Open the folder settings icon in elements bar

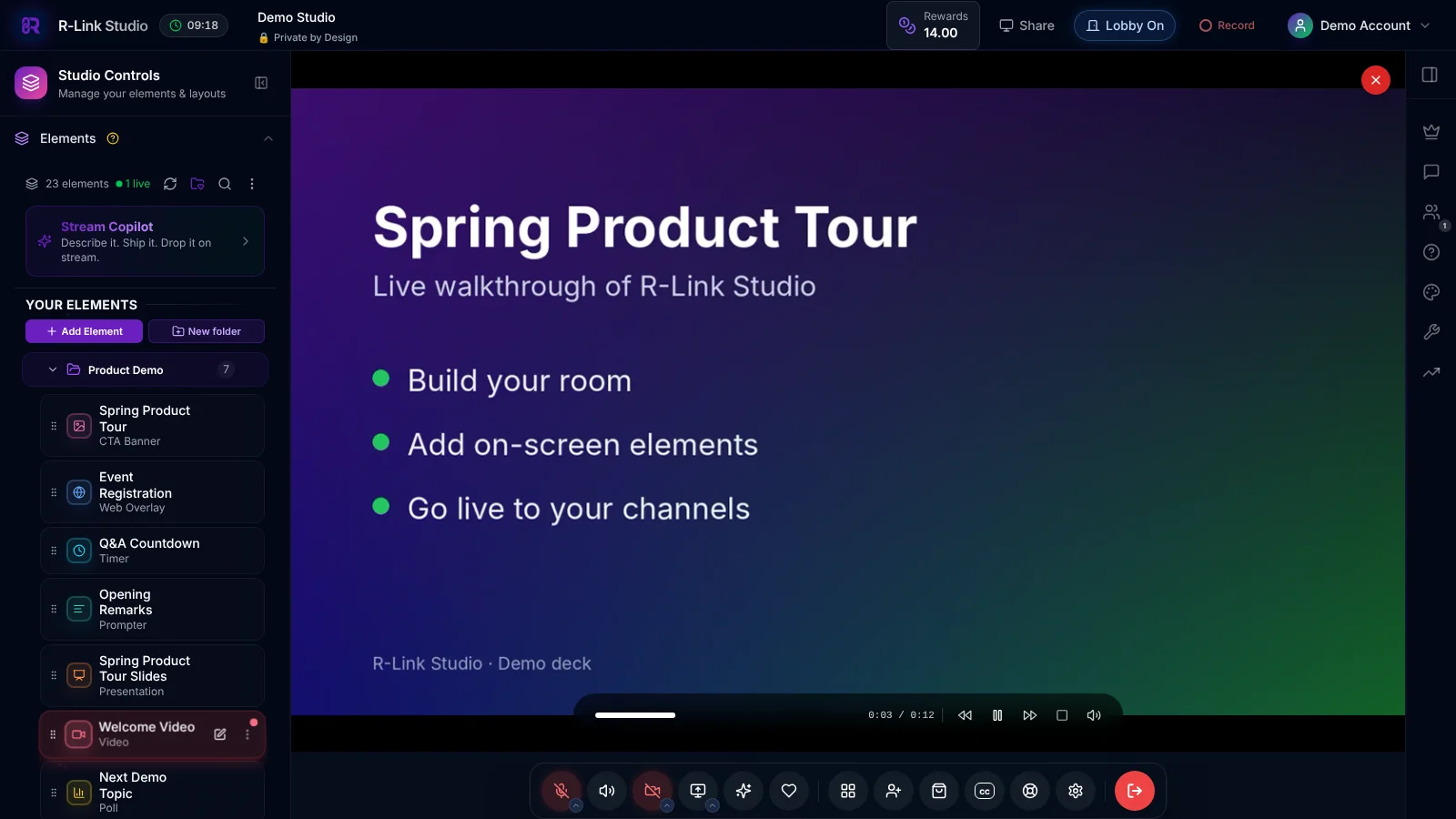197,184
